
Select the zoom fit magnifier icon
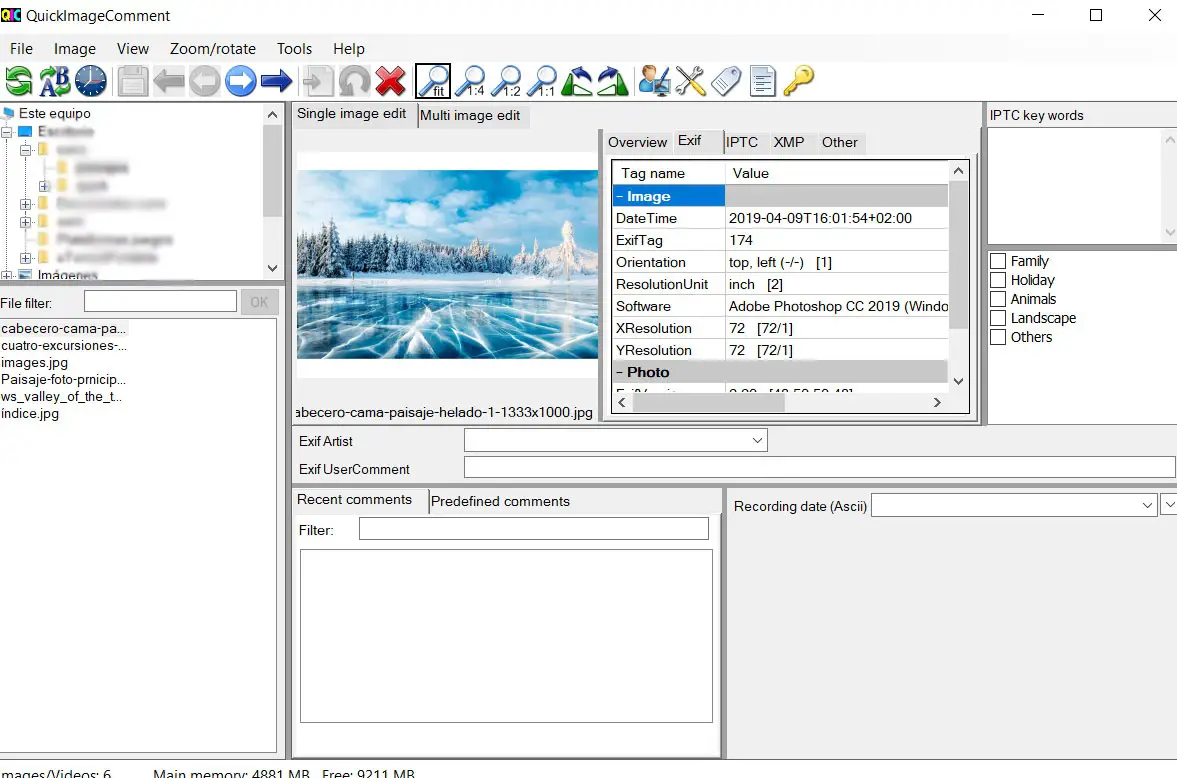pyautogui.click(x=433, y=81)
